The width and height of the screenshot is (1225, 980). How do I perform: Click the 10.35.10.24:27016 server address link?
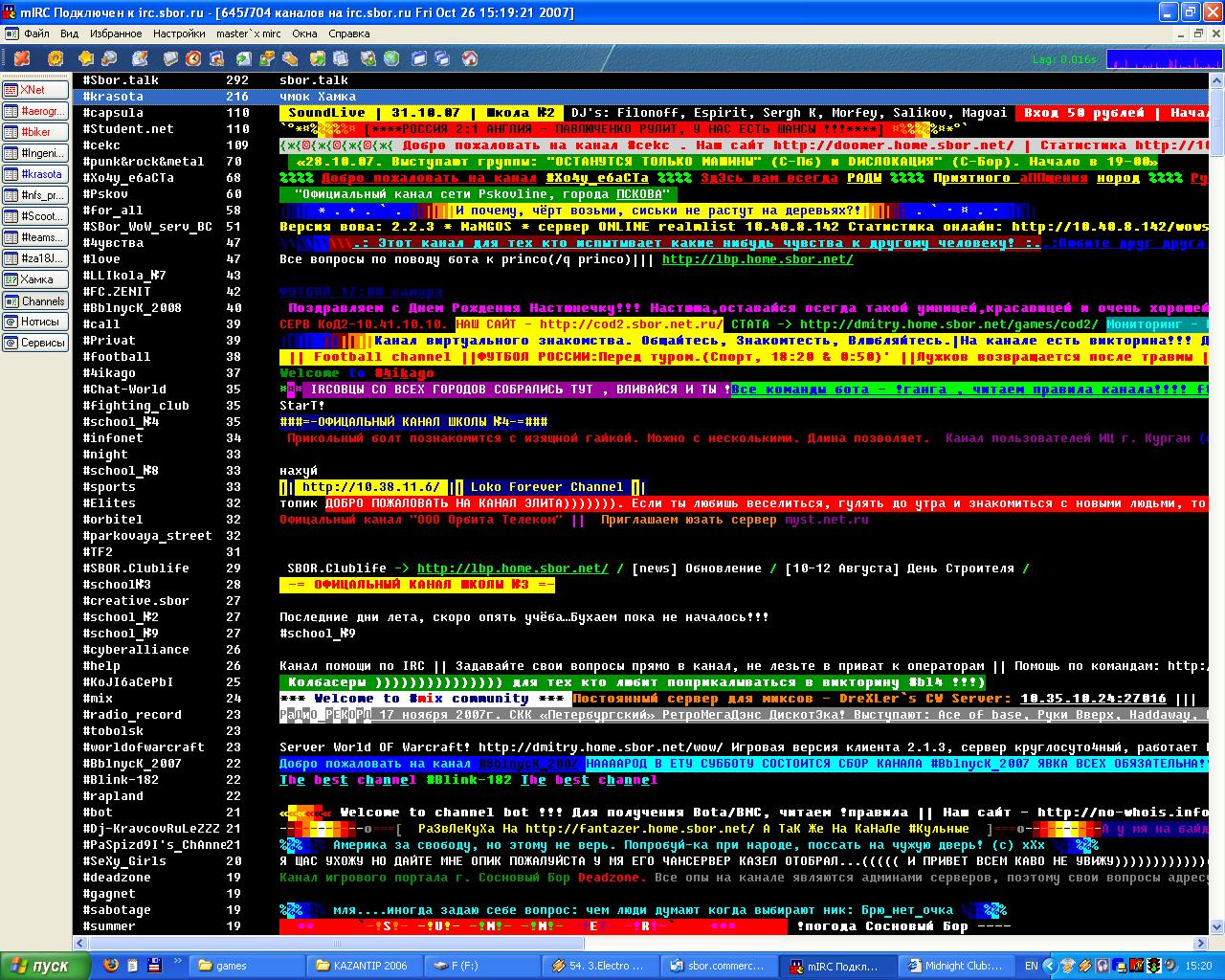(1093, 699)
